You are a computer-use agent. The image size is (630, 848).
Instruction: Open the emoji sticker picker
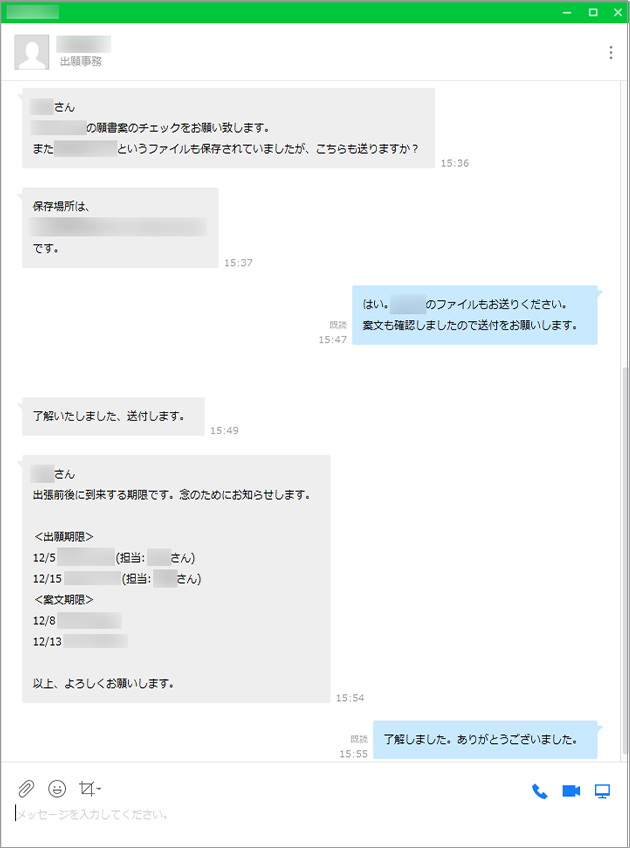tap(57, 789)
